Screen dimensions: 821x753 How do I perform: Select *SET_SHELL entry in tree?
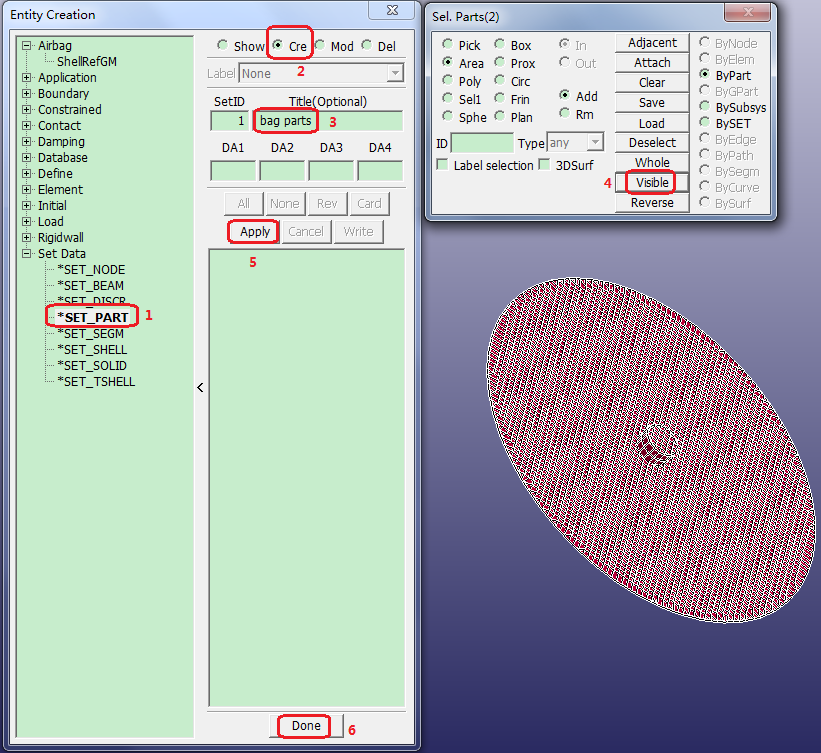click(92, 350)
